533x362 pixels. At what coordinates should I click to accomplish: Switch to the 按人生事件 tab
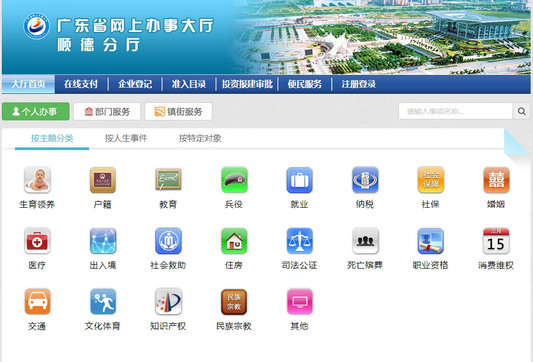click(x=126, y=138)
